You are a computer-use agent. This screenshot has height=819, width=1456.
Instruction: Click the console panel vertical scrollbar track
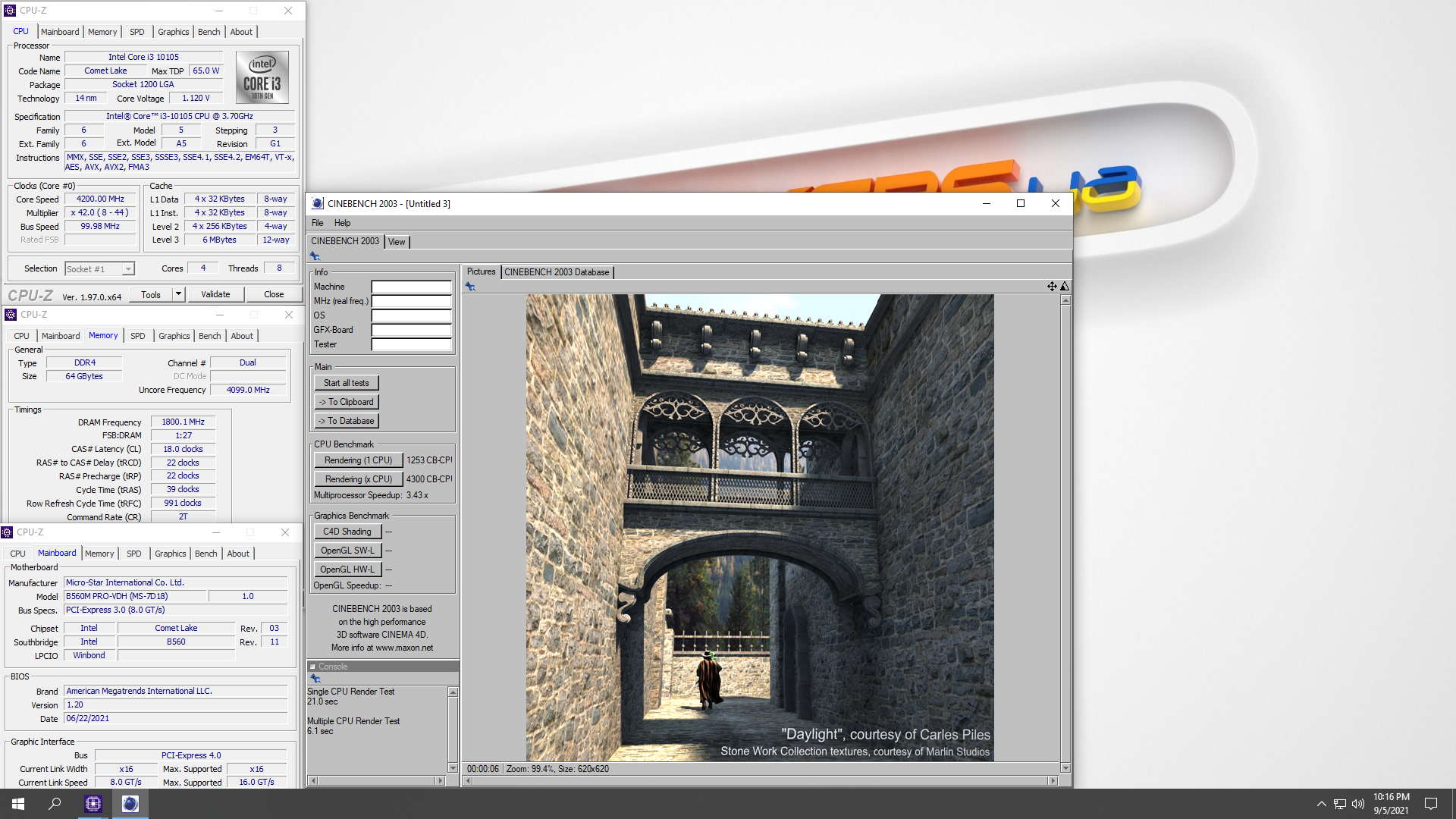point(453,730)
